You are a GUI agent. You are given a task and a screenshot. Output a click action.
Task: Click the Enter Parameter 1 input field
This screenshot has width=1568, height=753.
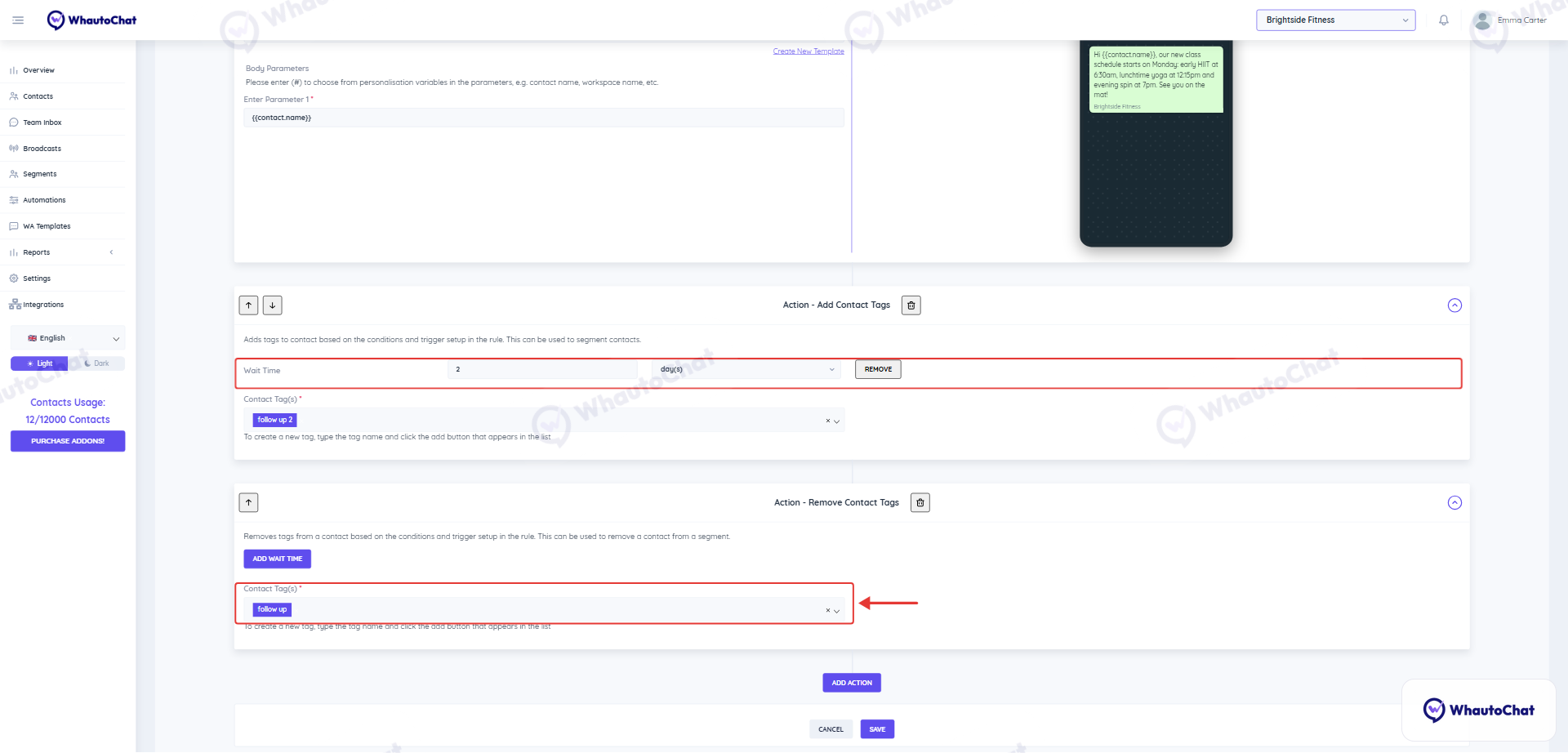(x=544, y=118)
